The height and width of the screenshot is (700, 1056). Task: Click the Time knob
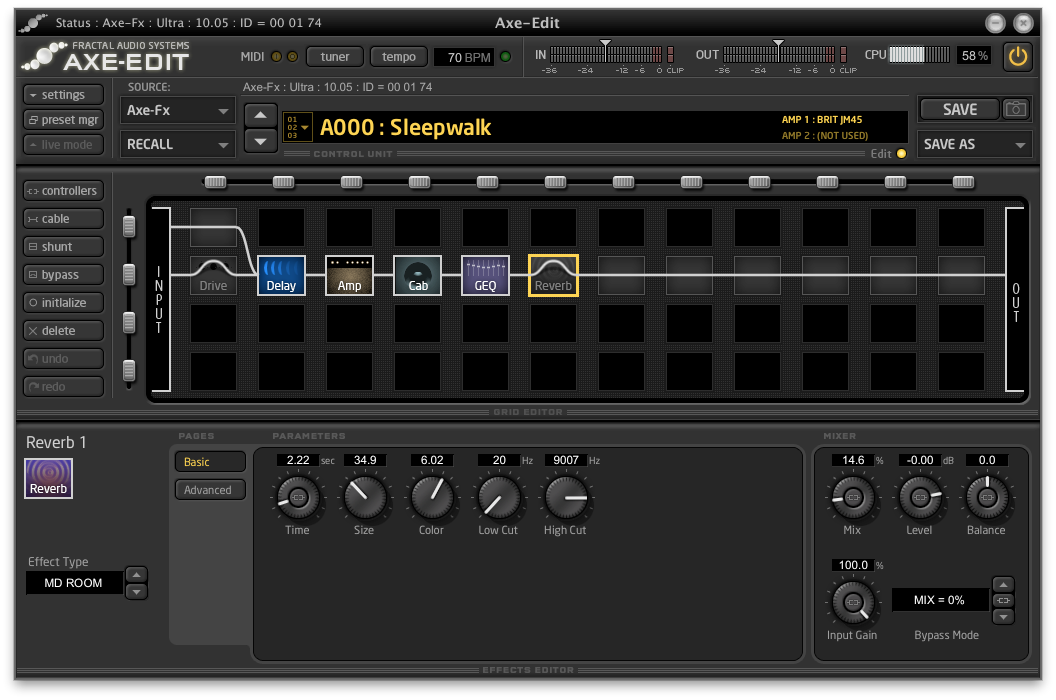pyautogui.click(x=298, y=498)
